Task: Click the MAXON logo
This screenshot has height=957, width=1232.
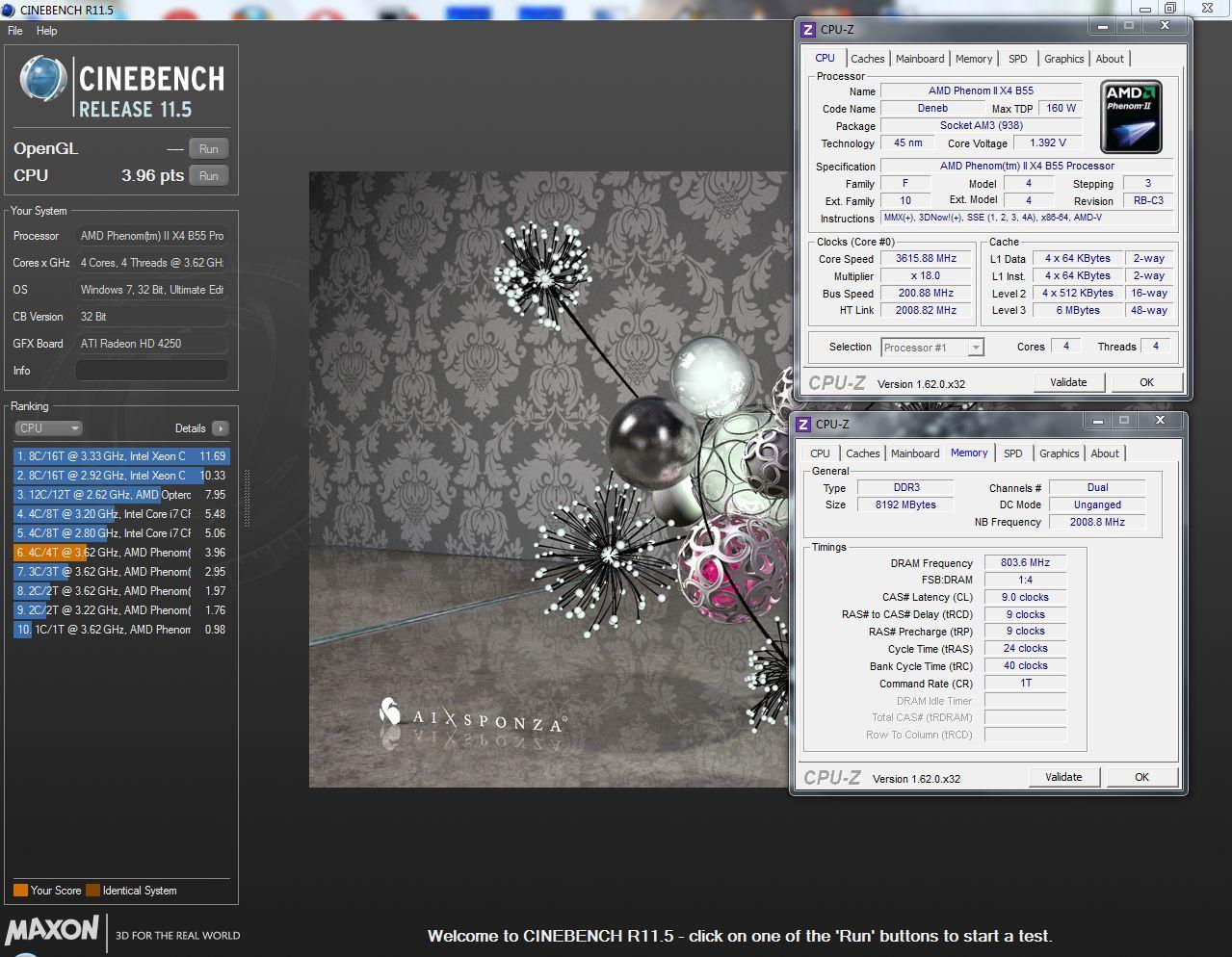Action: (52, 929)
